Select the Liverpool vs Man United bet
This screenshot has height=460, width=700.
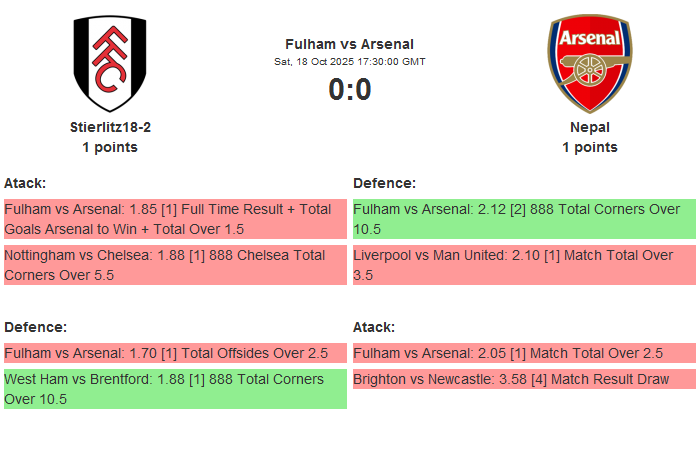pos(524,265)
